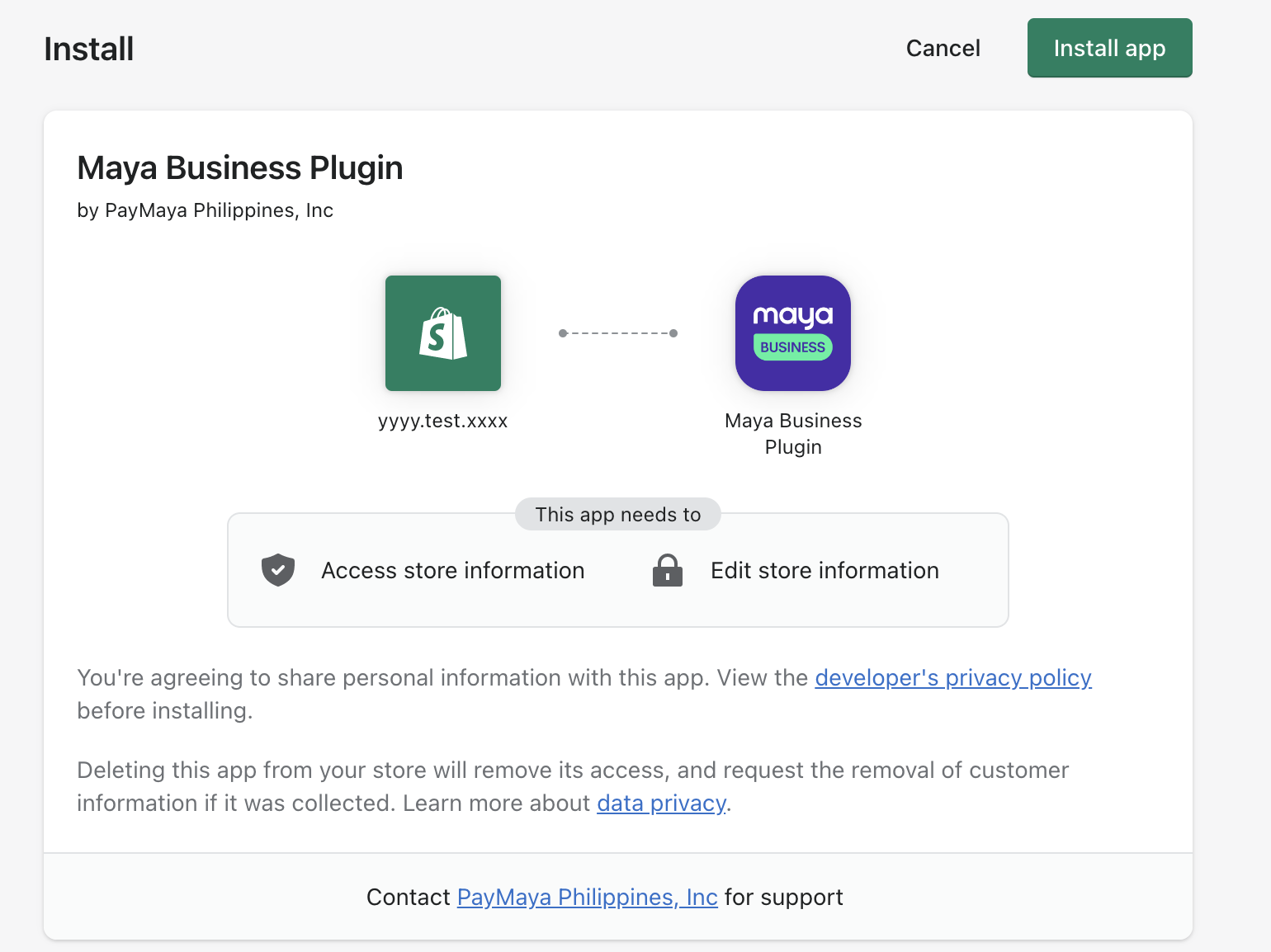Open the data privacy link

click(661, 803)
